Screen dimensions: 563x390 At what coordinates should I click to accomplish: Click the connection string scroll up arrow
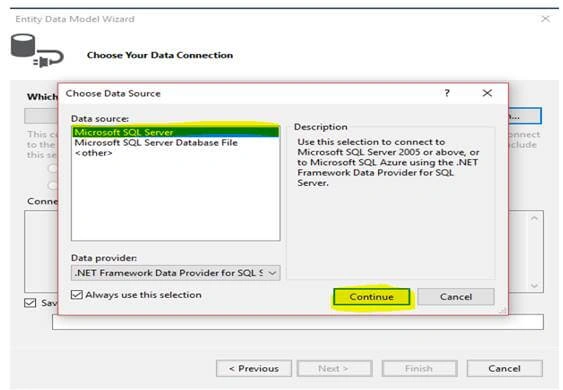coord(534,218)
